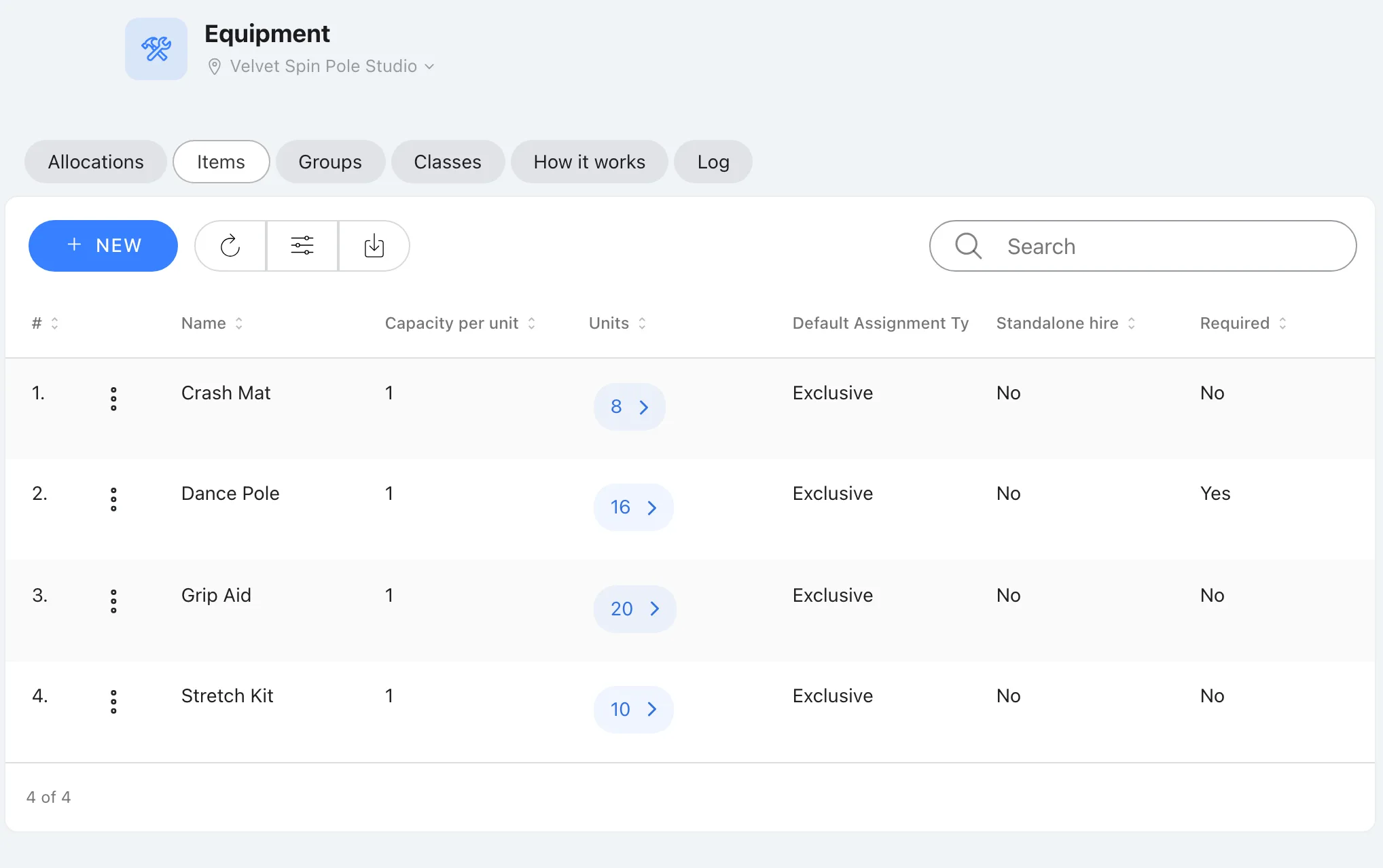Click the NEW button

click(x=103, y=246)
